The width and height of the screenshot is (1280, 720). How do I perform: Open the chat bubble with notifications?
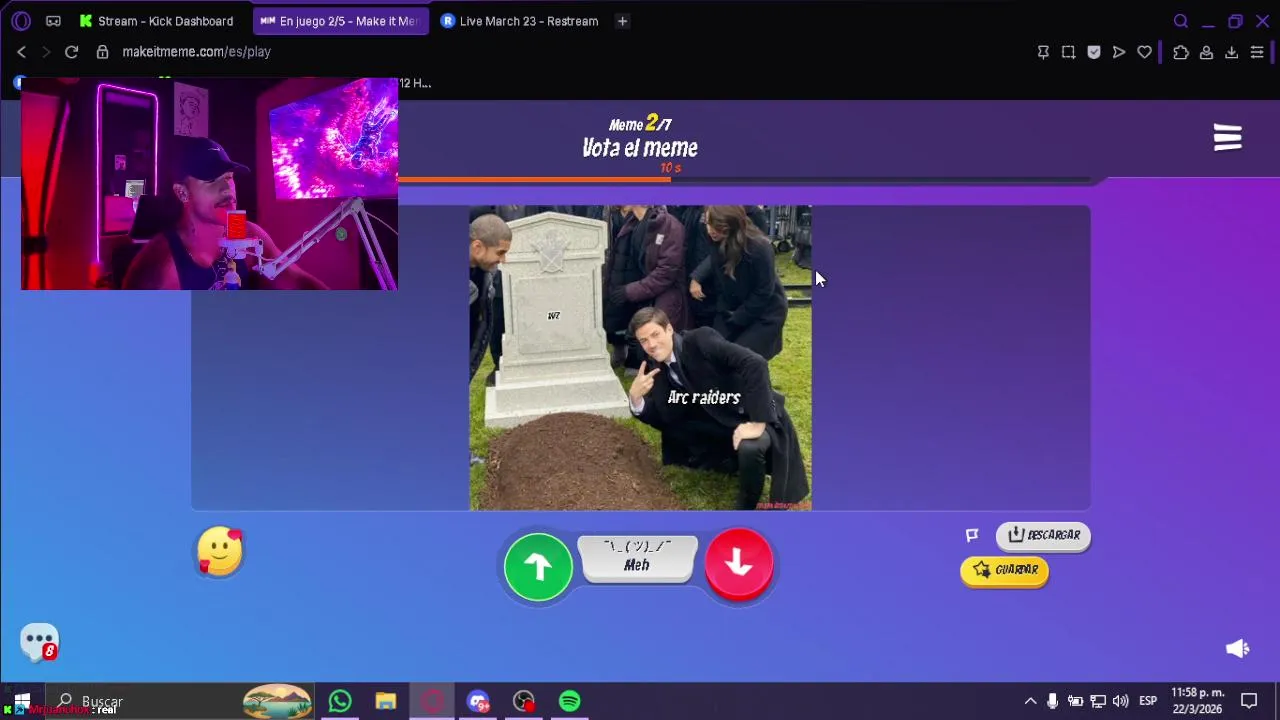pos(40,642)
